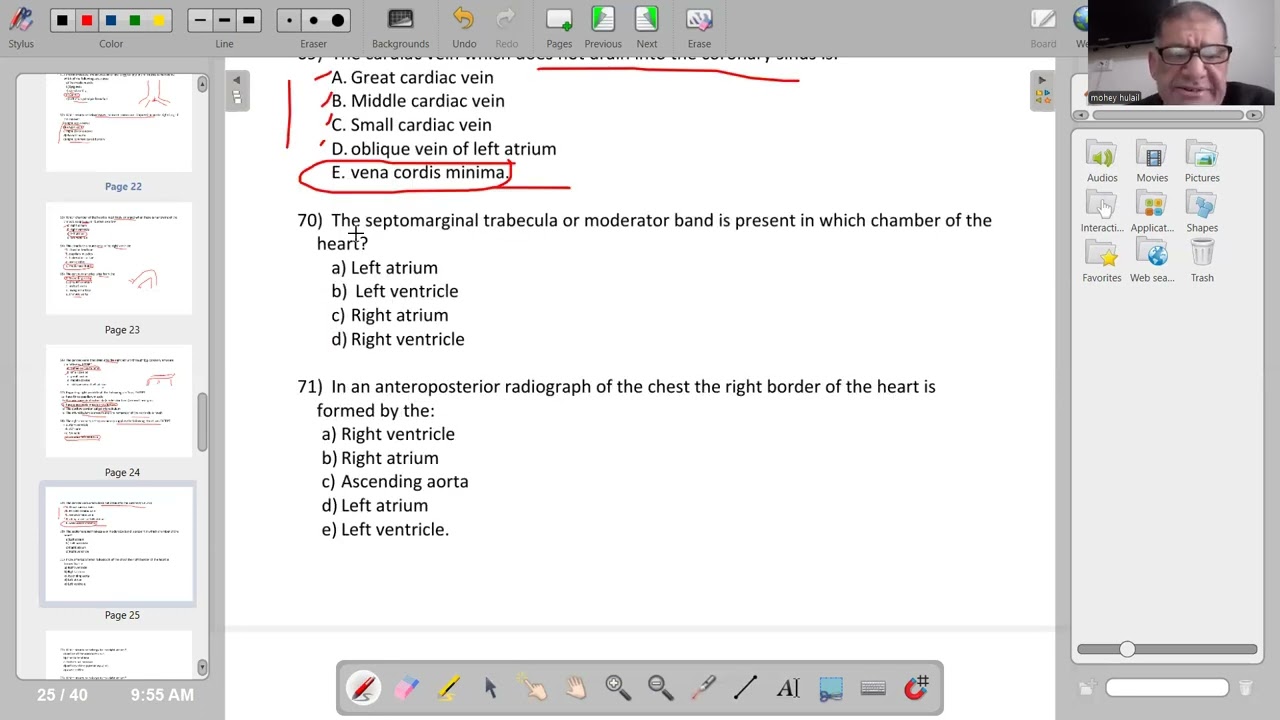This screenshot has width=1280, height=720.
Task: Click the thumbnail panel scroll-up arrow
Action: 202,84
